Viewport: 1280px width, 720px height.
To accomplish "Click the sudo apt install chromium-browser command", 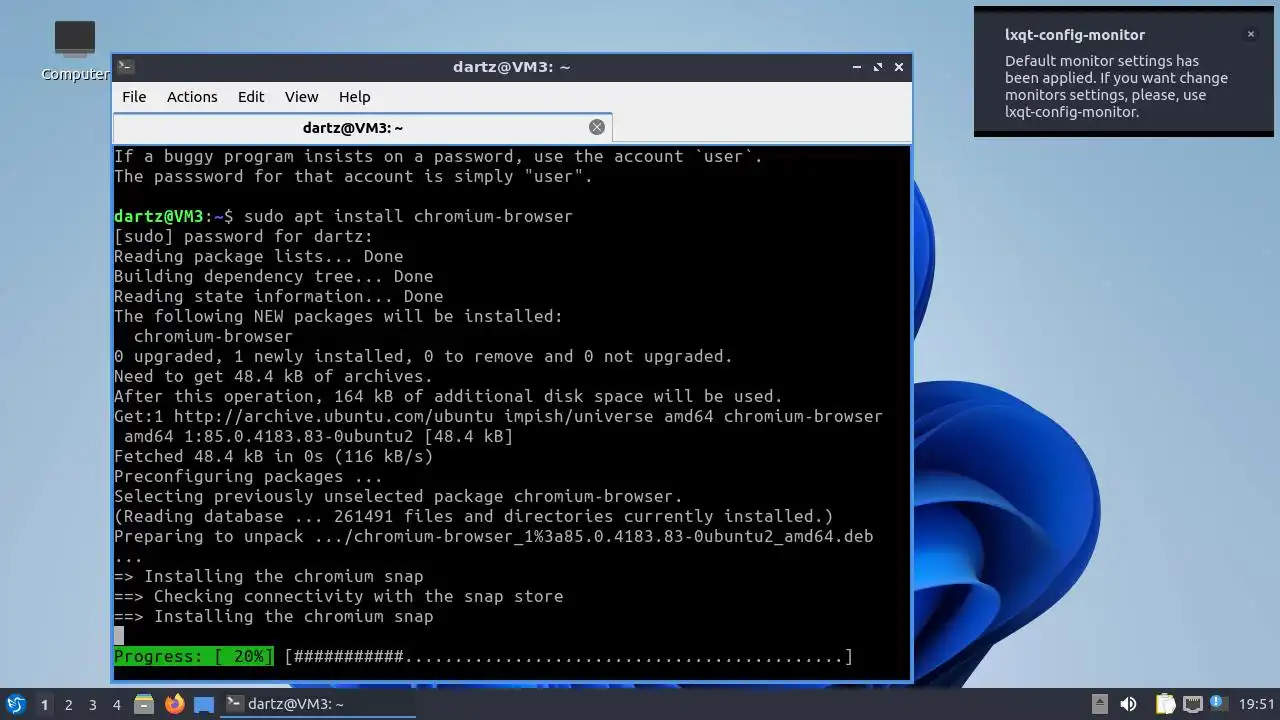I will tap(408, 217).
